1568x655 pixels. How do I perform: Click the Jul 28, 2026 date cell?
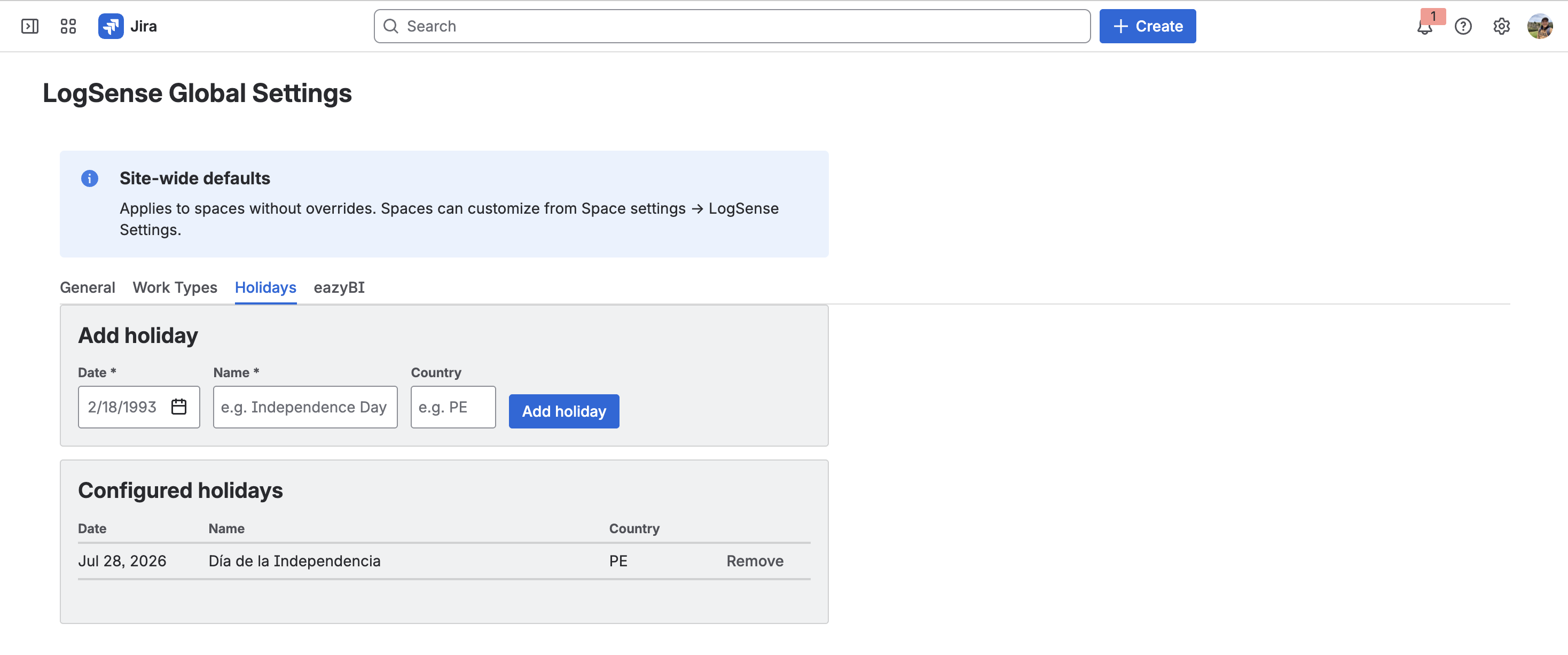(x=122, y=562)
